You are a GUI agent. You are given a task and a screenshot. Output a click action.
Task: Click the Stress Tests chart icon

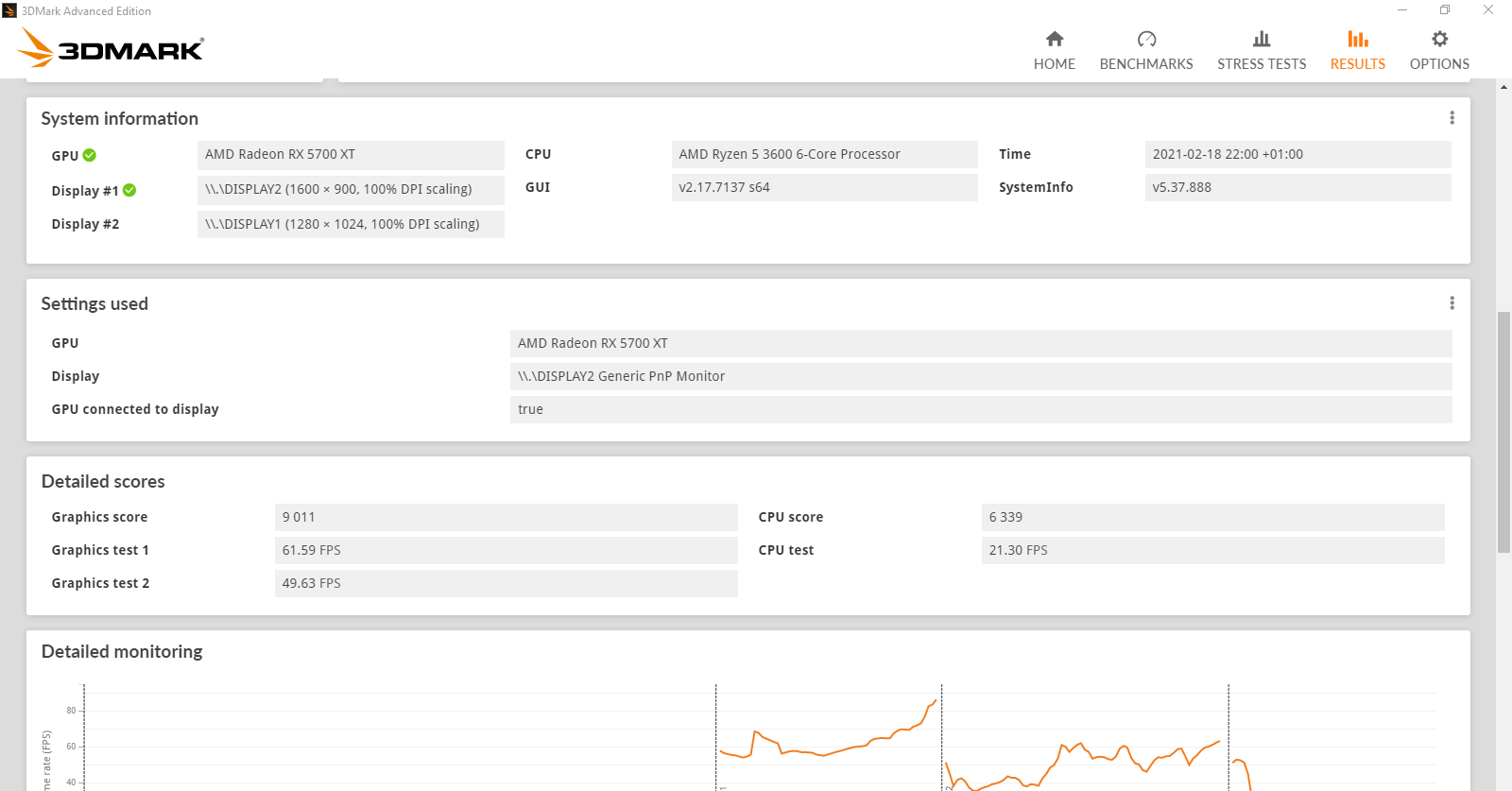[1261, 39]
